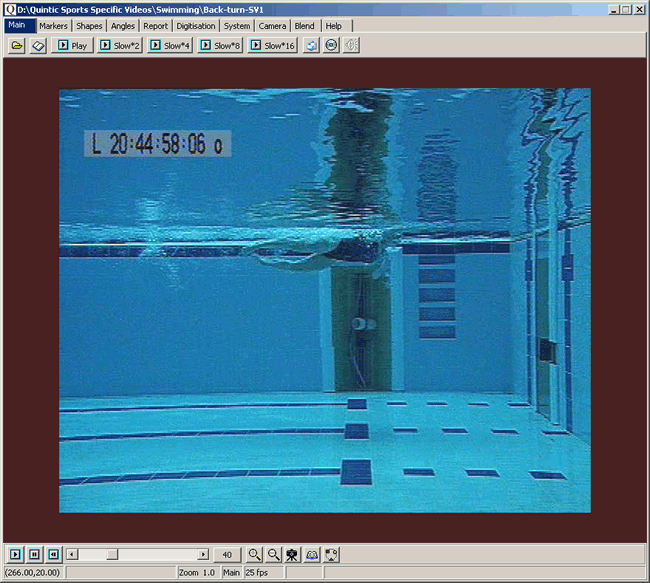Screen dimensions: 650x583
Task: Click the book icon in bottom bar
Action: 312,554
